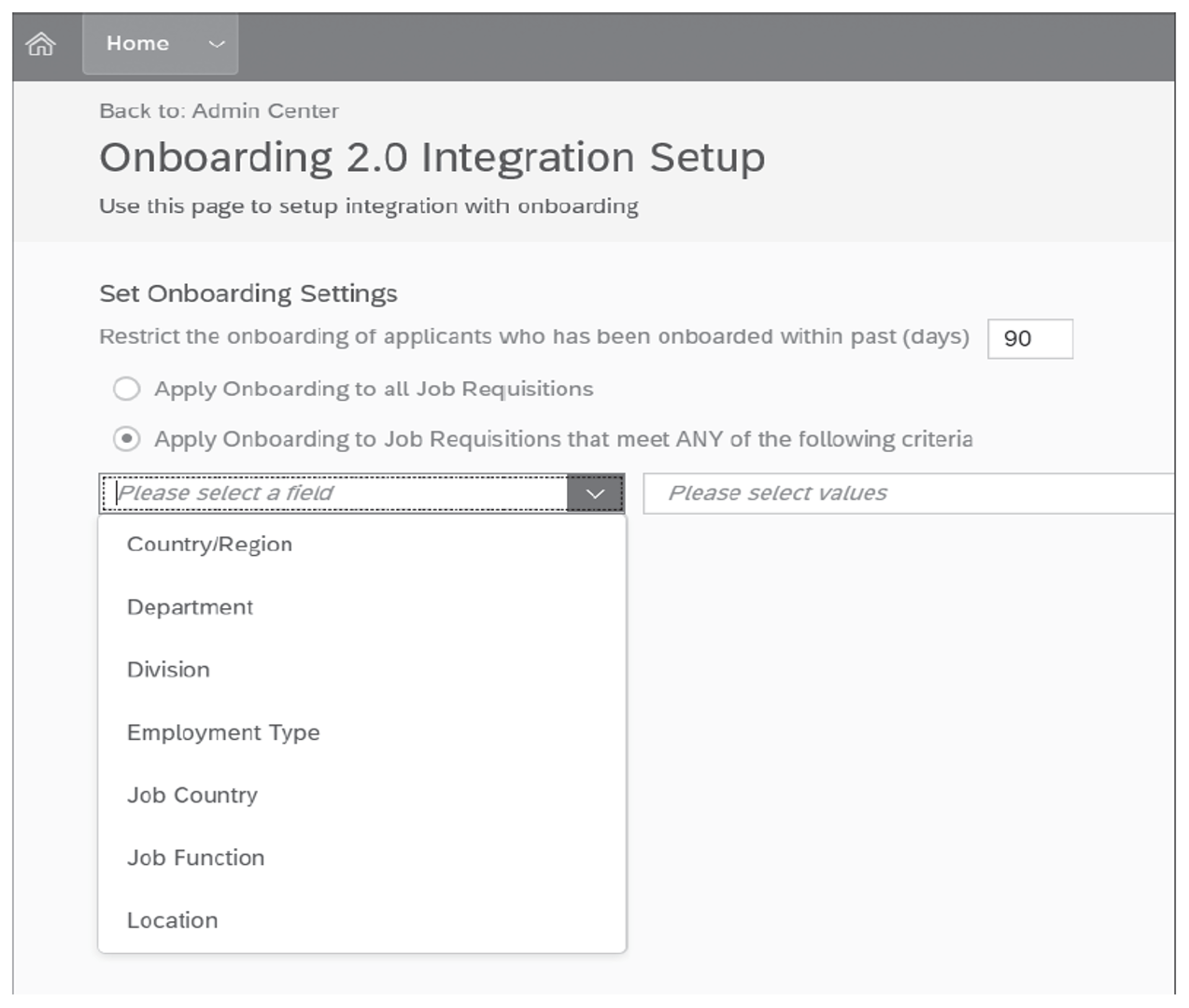Select Location at the bottom of the list

tap(173, 920)
